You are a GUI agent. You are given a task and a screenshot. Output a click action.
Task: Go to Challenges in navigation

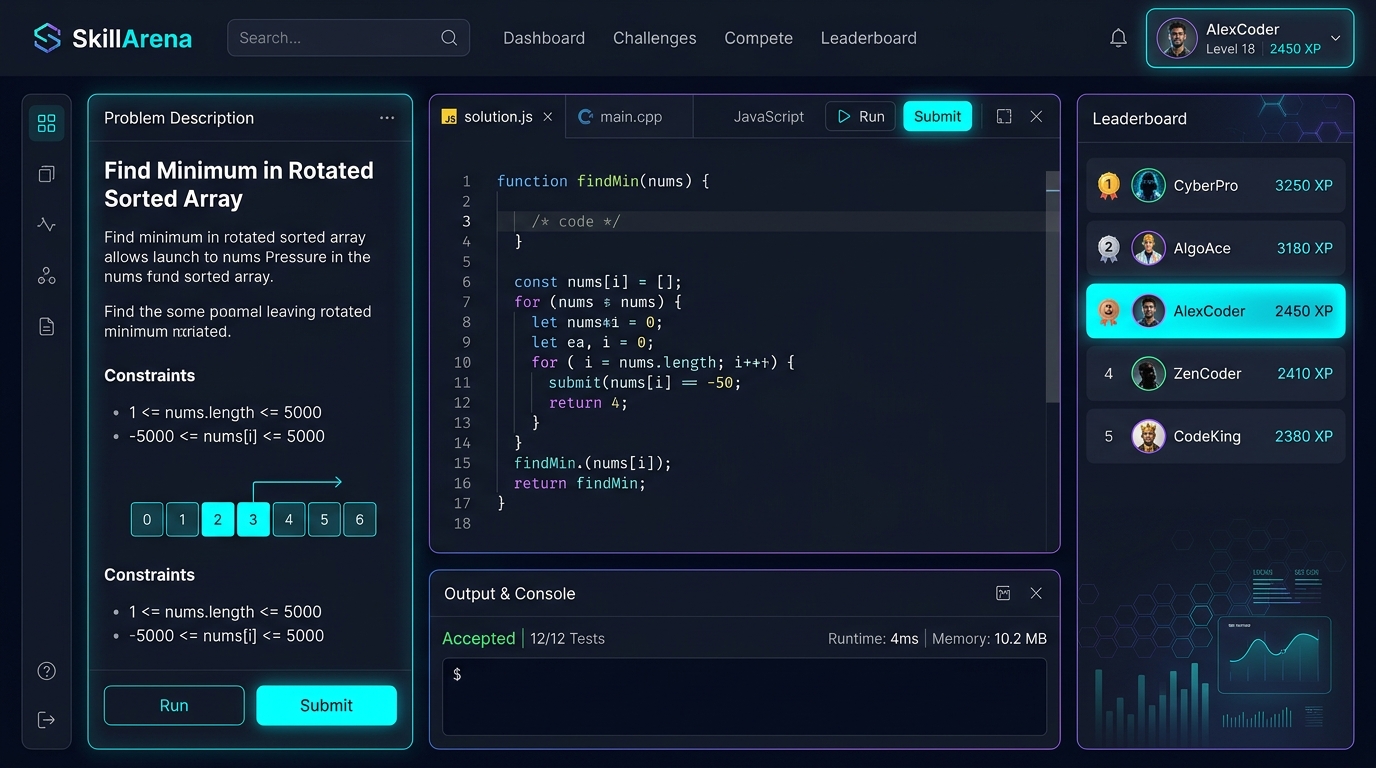[655, 38]
